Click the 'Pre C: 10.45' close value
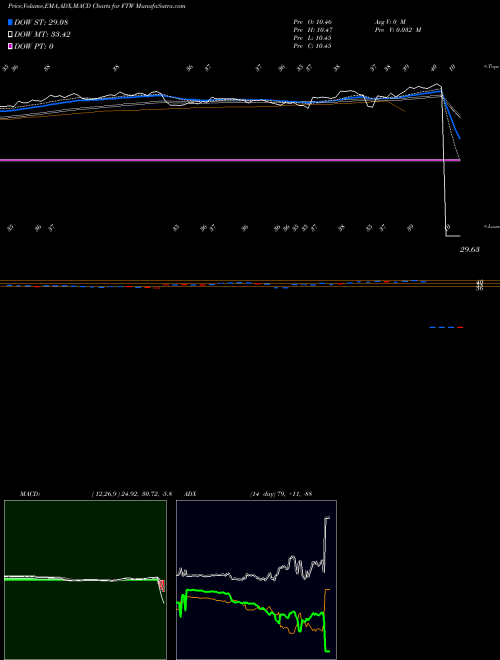The image size is (500, 660). tap(312, 46)
